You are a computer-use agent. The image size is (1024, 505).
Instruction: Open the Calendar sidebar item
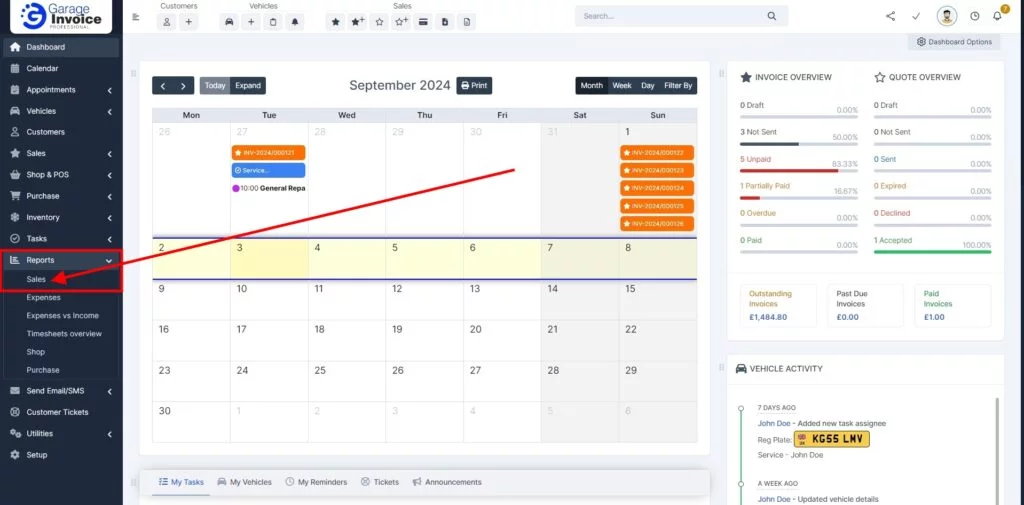pos(61,69)
